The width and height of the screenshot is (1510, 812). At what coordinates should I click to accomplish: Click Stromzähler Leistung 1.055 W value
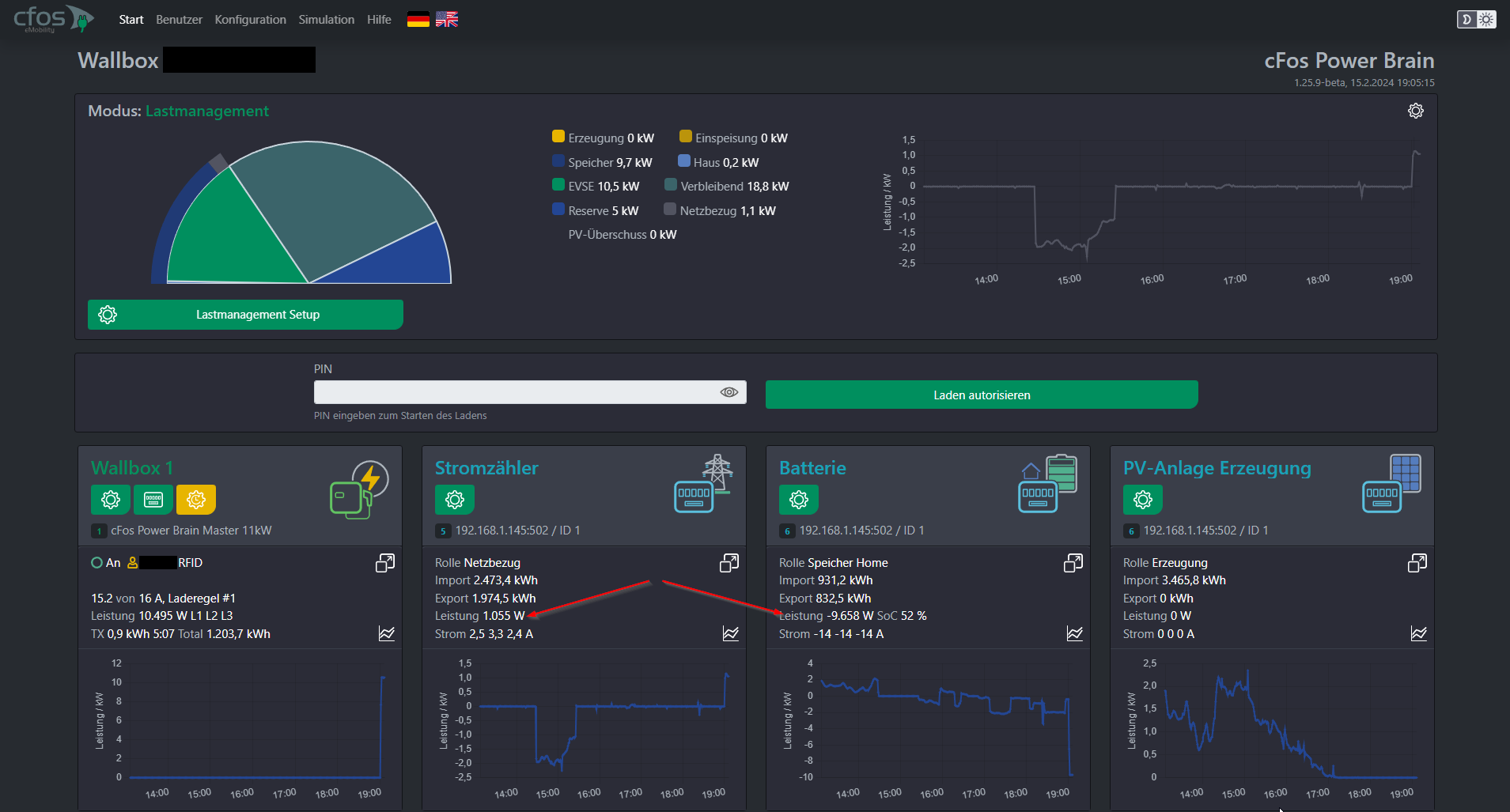[x=503, y=616]
